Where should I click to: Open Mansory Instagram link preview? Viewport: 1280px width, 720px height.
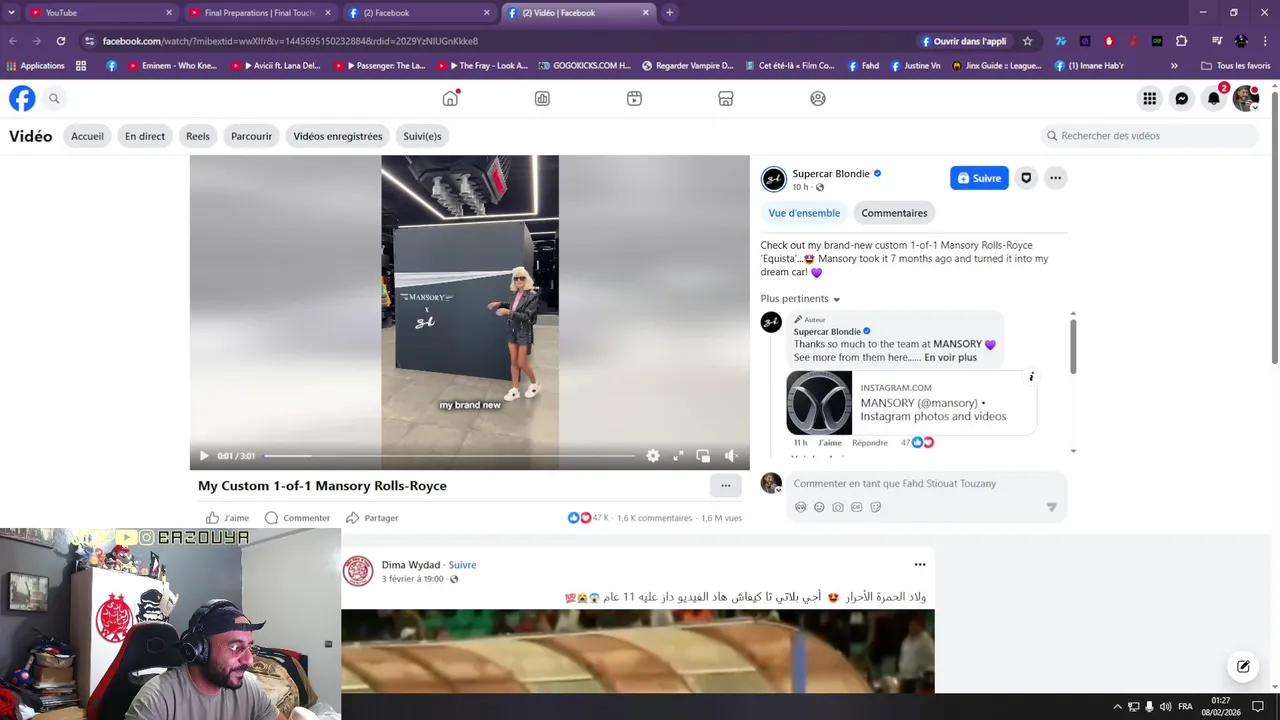[911, 403]
